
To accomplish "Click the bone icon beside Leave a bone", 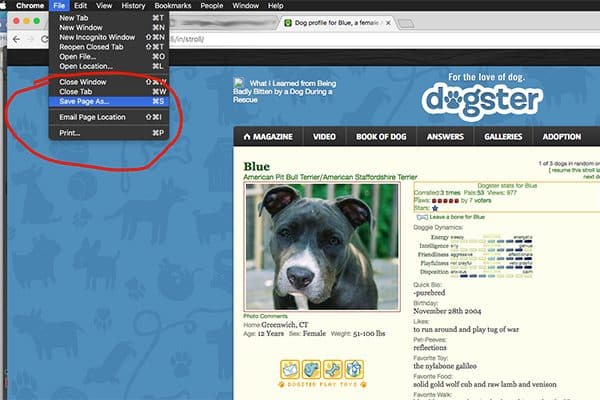I will (422, 217).
